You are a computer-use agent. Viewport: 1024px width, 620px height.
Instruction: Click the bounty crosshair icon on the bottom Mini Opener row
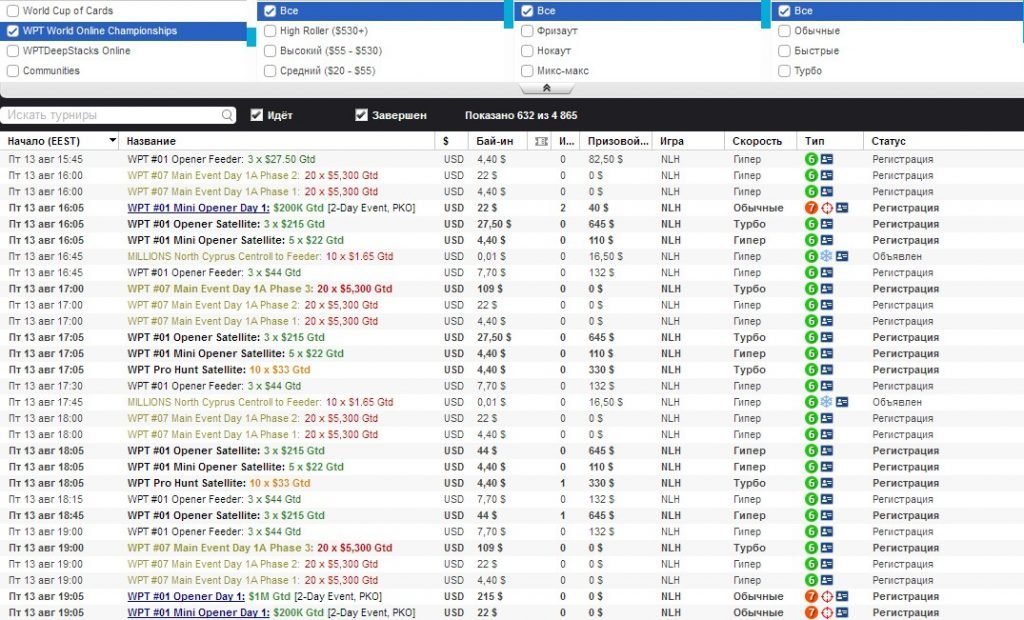tap(828, 613)
